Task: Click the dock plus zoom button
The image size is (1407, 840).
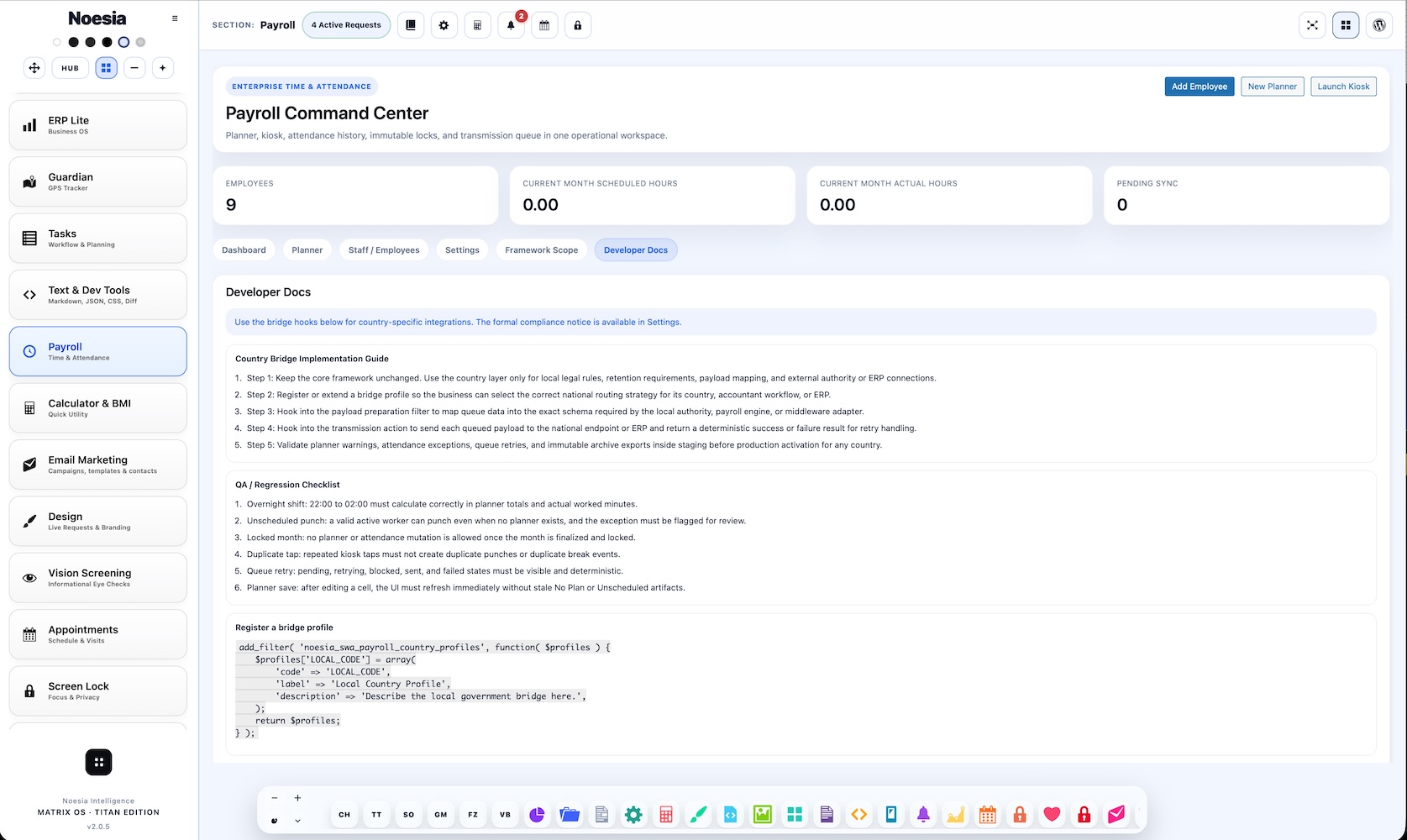Action: click(297, 798)
